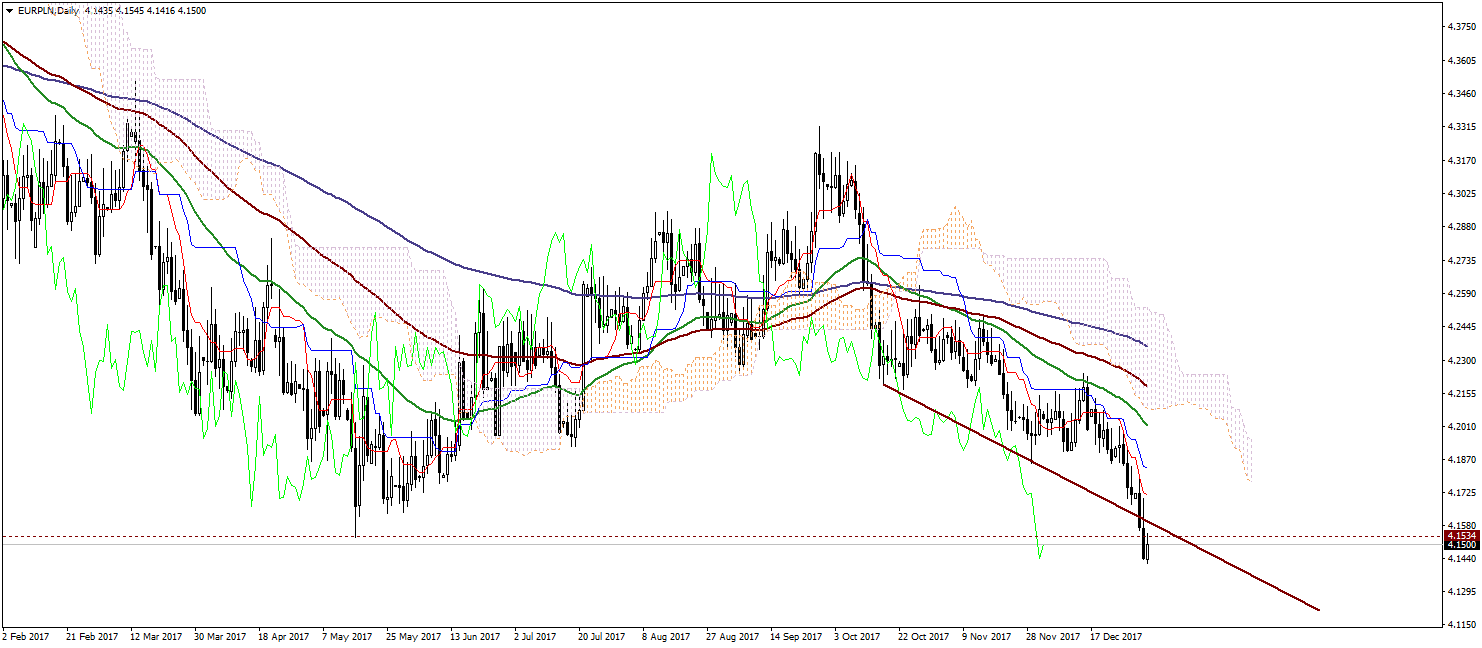Click the 4.2880 price axis label

[x=1462, y=226]
